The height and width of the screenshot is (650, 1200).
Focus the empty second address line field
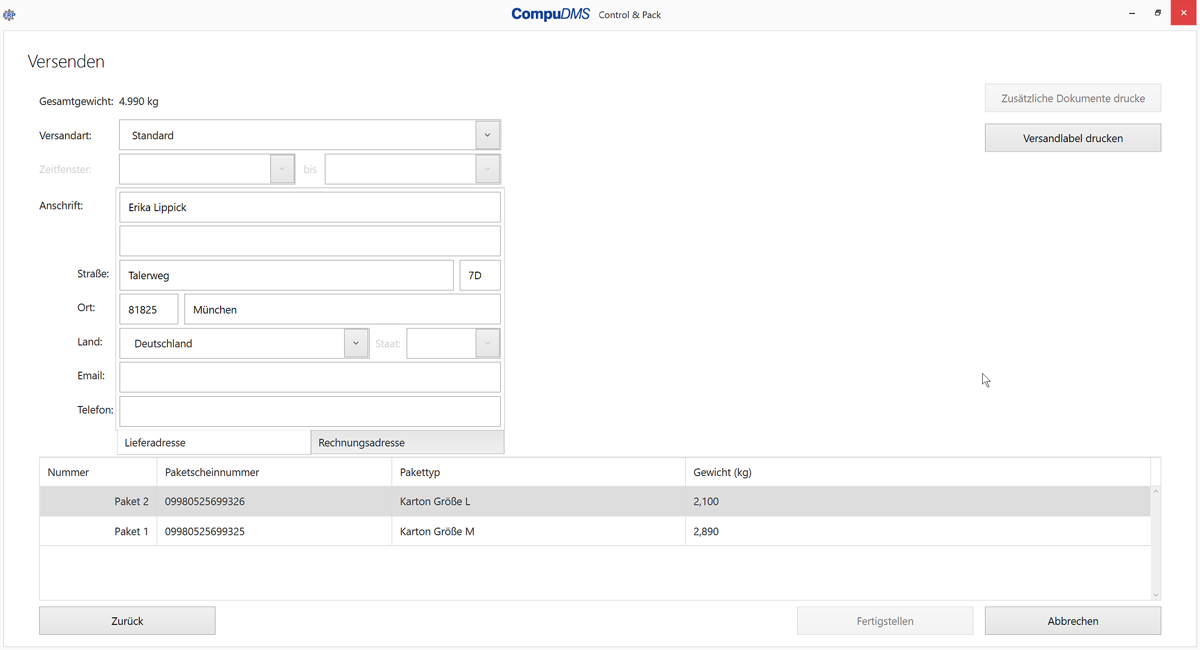pyautogui.click(x=310, y=241)
